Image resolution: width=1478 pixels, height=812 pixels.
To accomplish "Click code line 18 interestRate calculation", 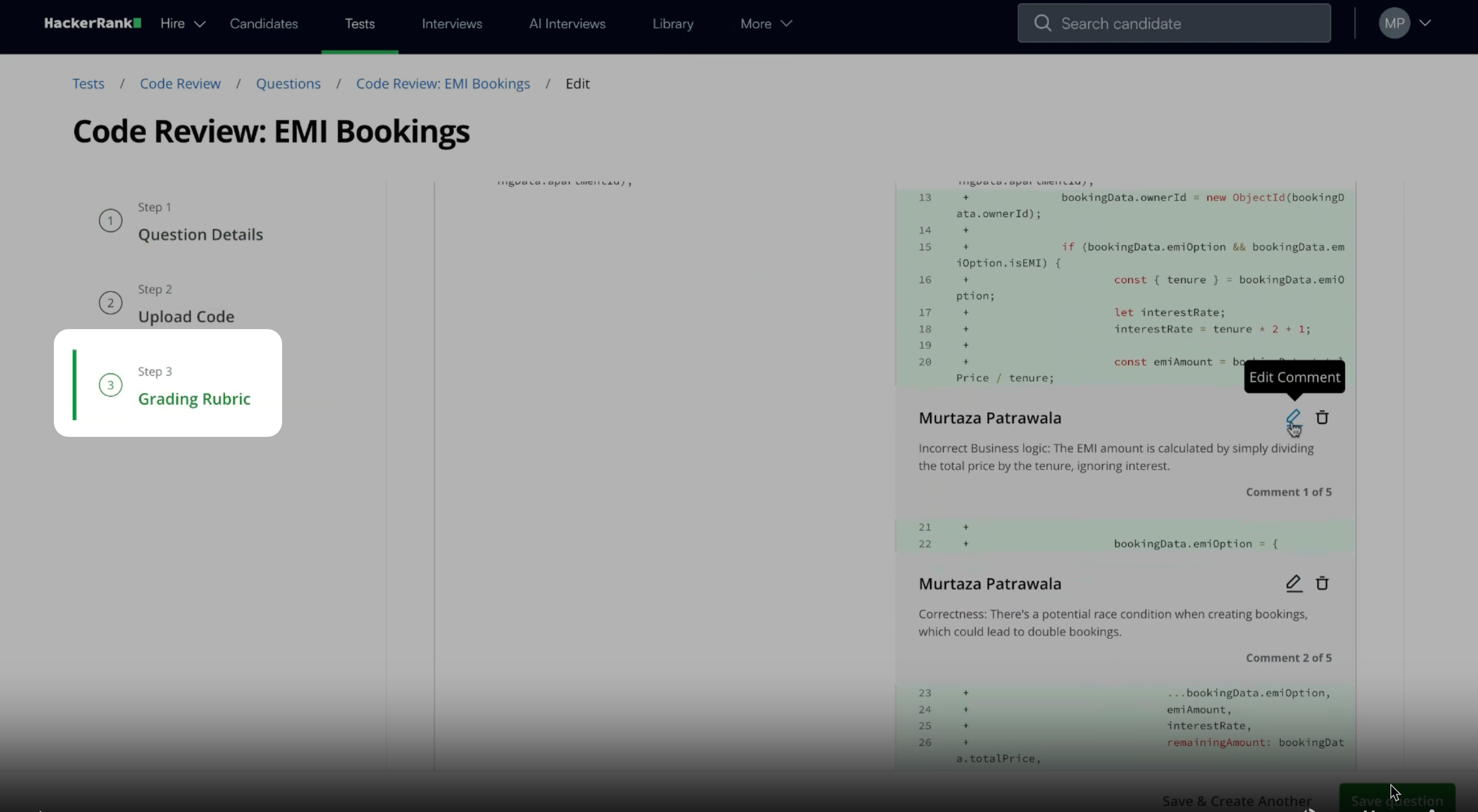I will pyautogui.click(x=1211, y=330).
